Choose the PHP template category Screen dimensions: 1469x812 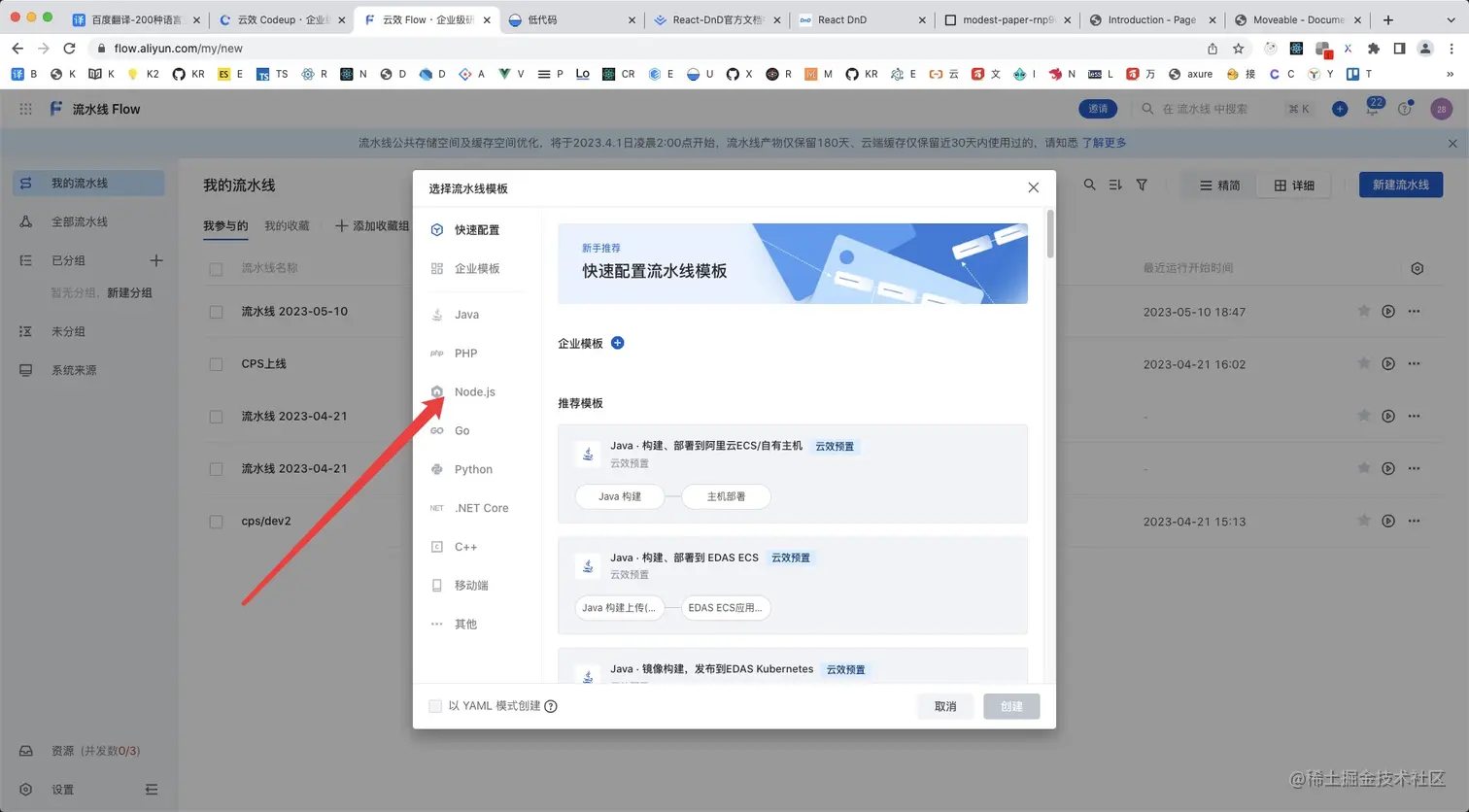point(465,354)
